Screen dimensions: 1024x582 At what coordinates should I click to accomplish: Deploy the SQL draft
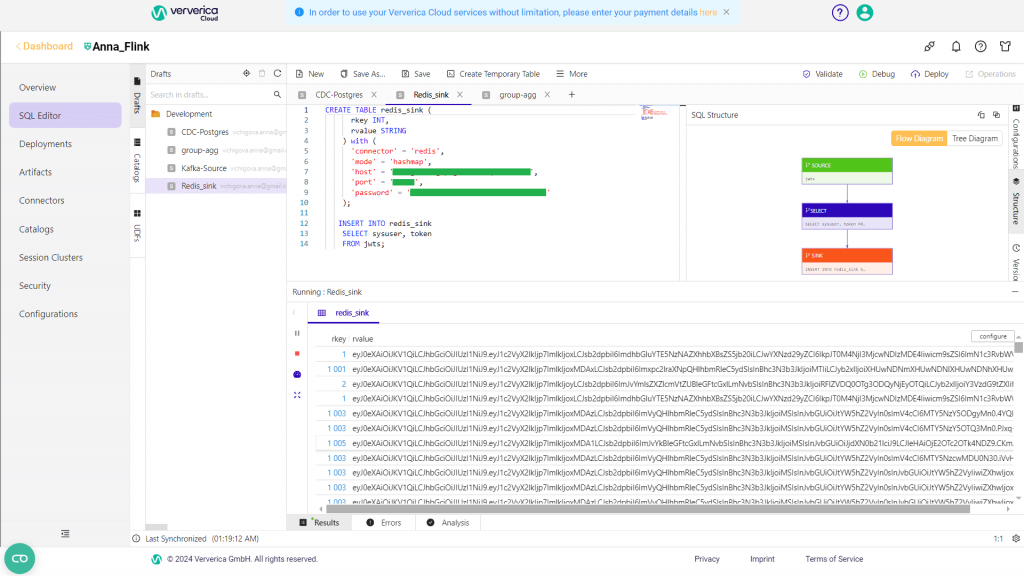pyautogui.click(x=929, y=74)
